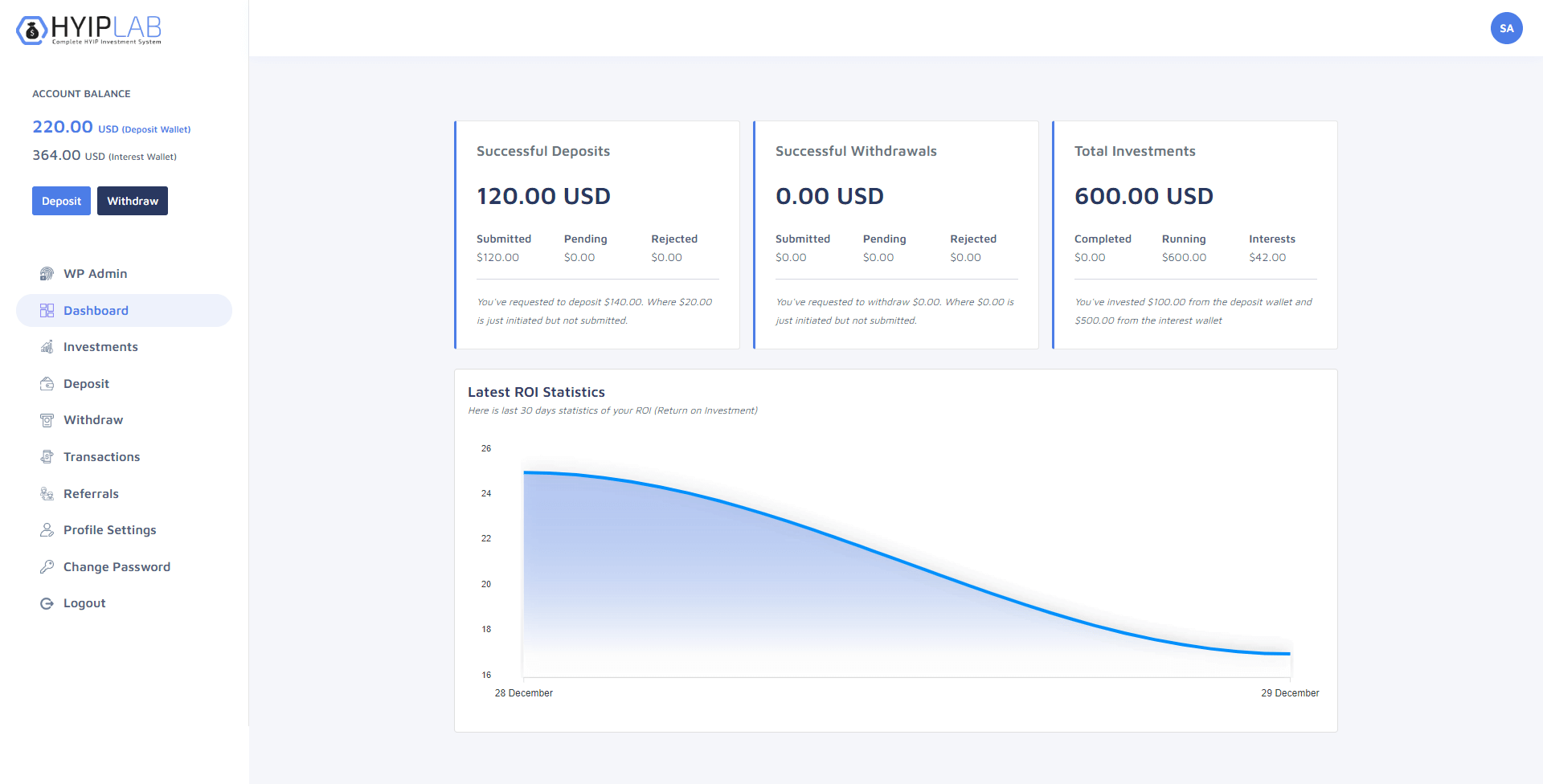Click the Change Password key icon

pos(47,567)
